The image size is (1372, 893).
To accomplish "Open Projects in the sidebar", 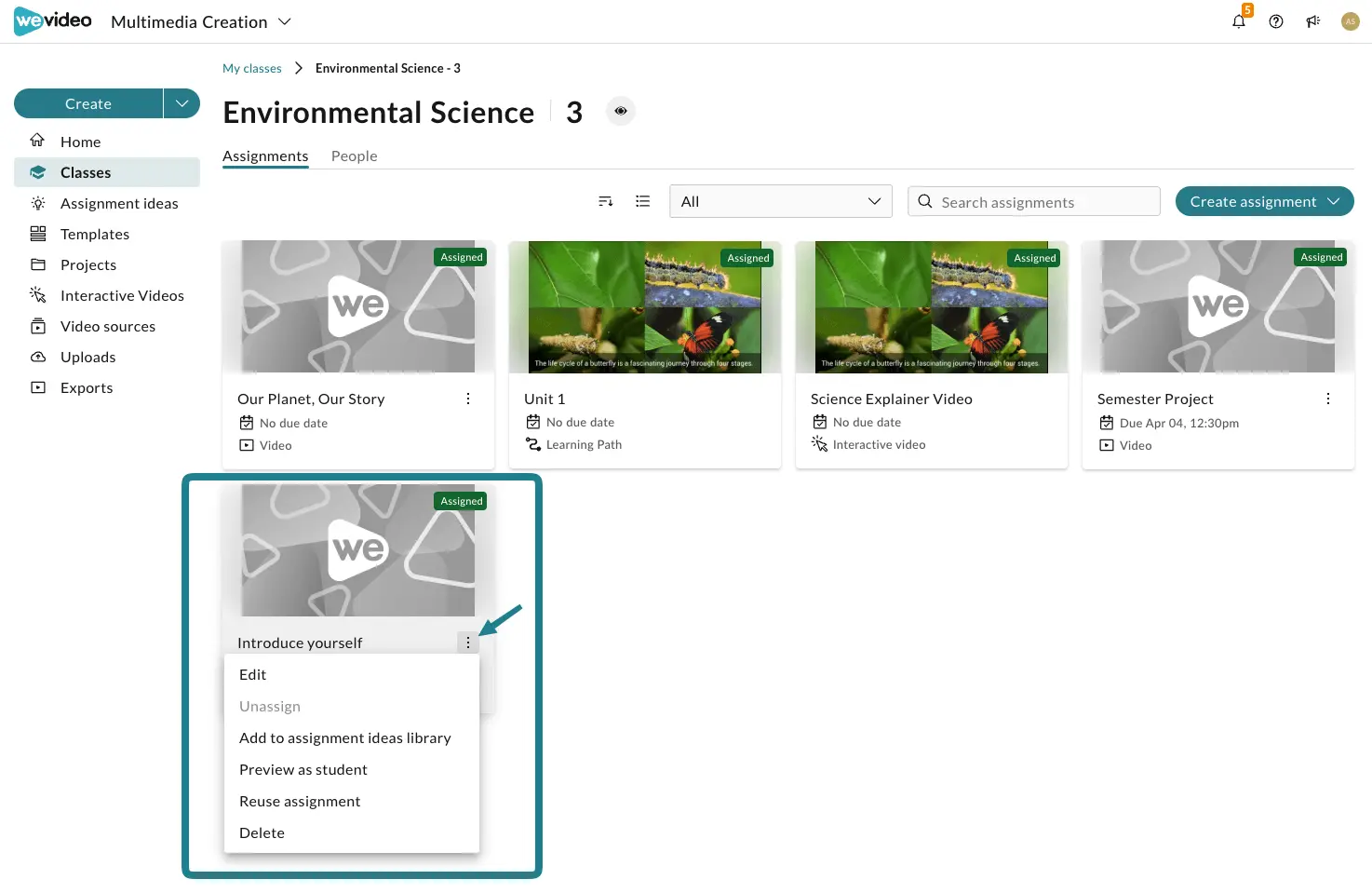I will 107,264.
